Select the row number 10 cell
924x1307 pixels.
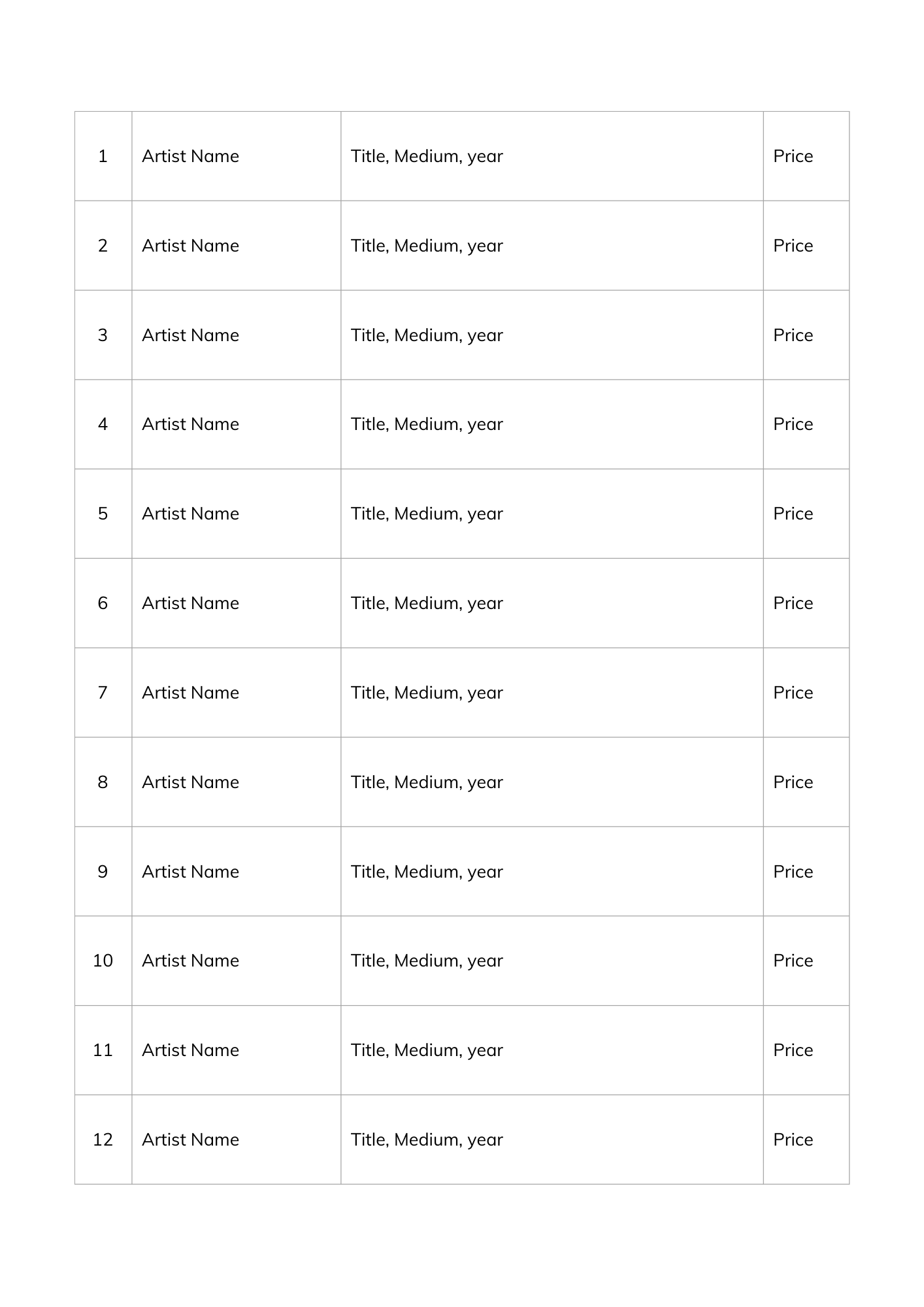point(103,961)
